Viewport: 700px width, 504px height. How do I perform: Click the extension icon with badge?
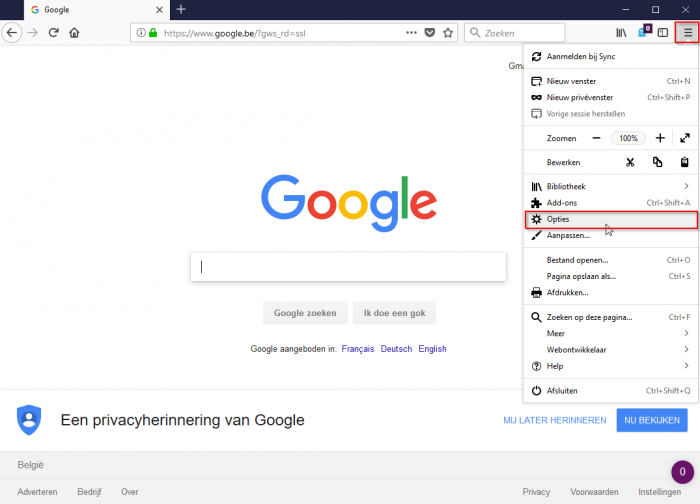point(644,31)
